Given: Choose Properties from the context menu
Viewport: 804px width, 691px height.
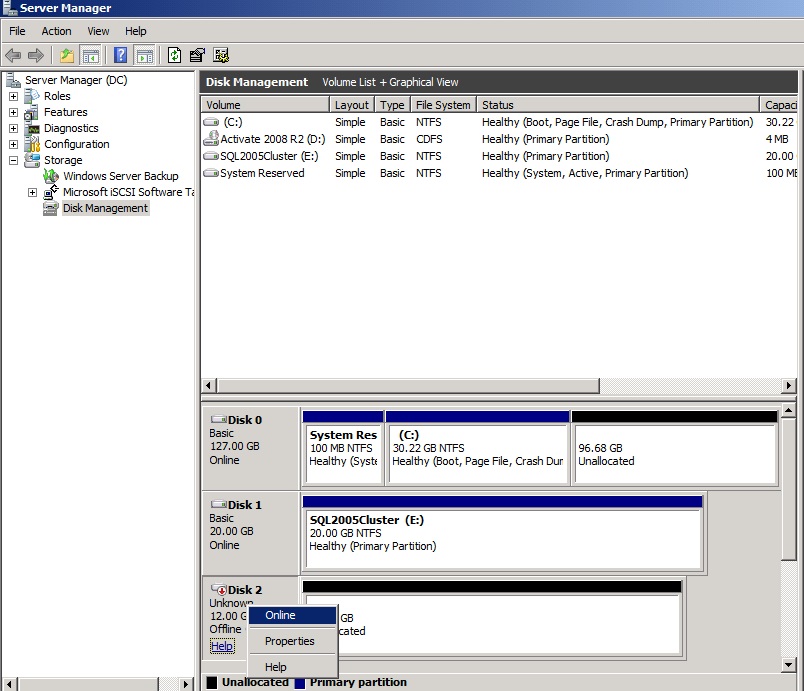Looking at the screenshot, I should pyautogui.click(x=292, y=641).
